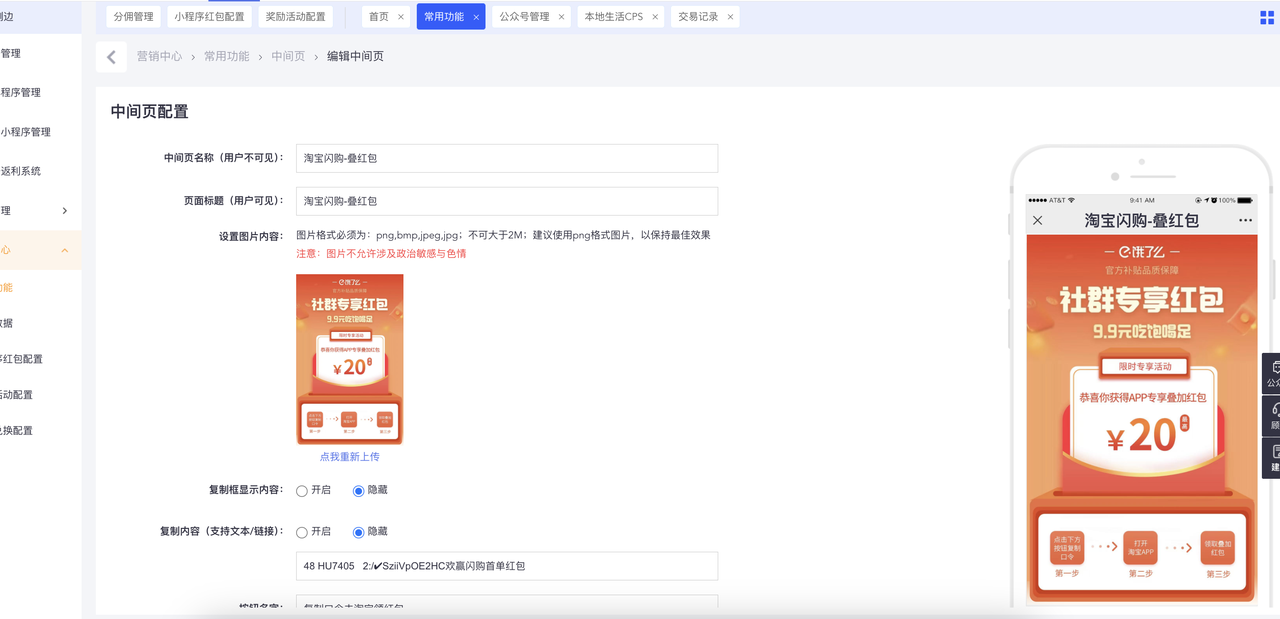Click the uploaded red packet image thumbnail
The image size is (1280, 619).
[x=350, y=359]
